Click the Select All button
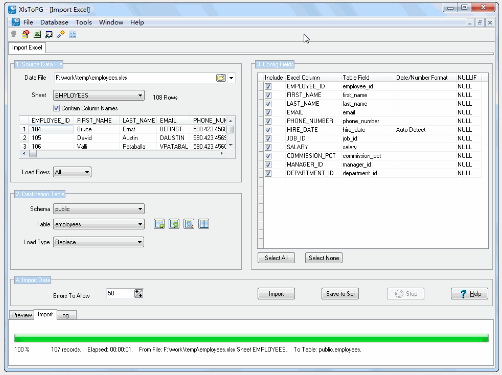The image size is (502, 375). [276, 258]
